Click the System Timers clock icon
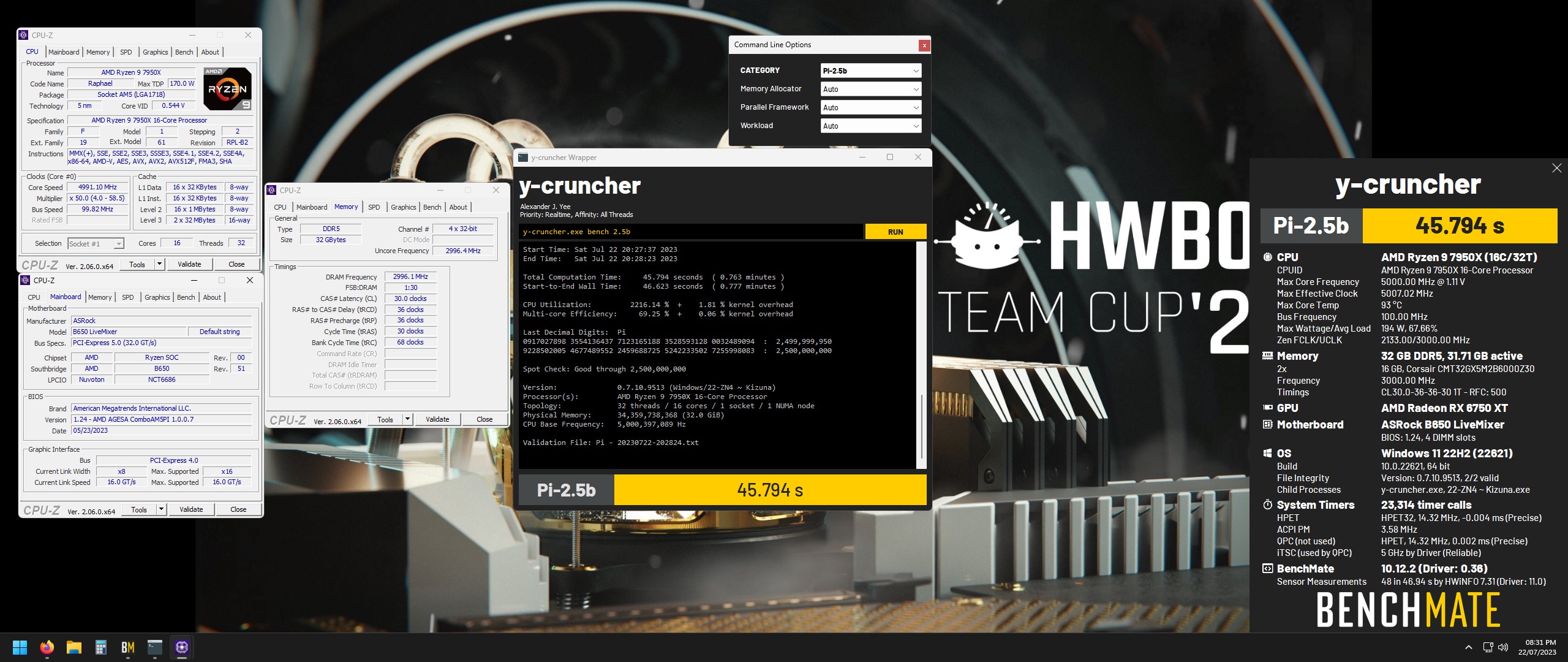This screenshot has height=662, width=1568. pos(1268,504)
